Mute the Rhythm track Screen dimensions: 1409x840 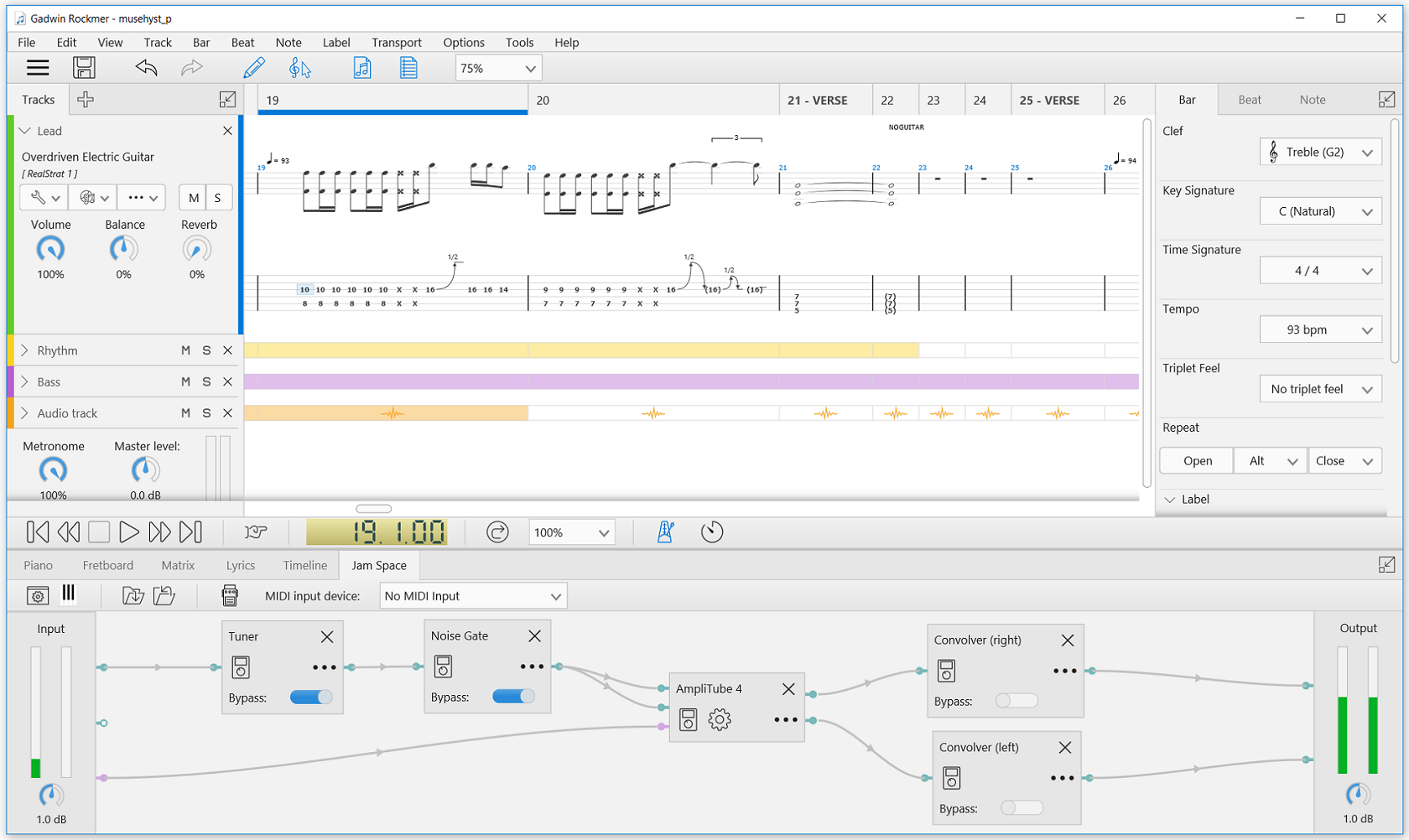(x=185, y=350)
